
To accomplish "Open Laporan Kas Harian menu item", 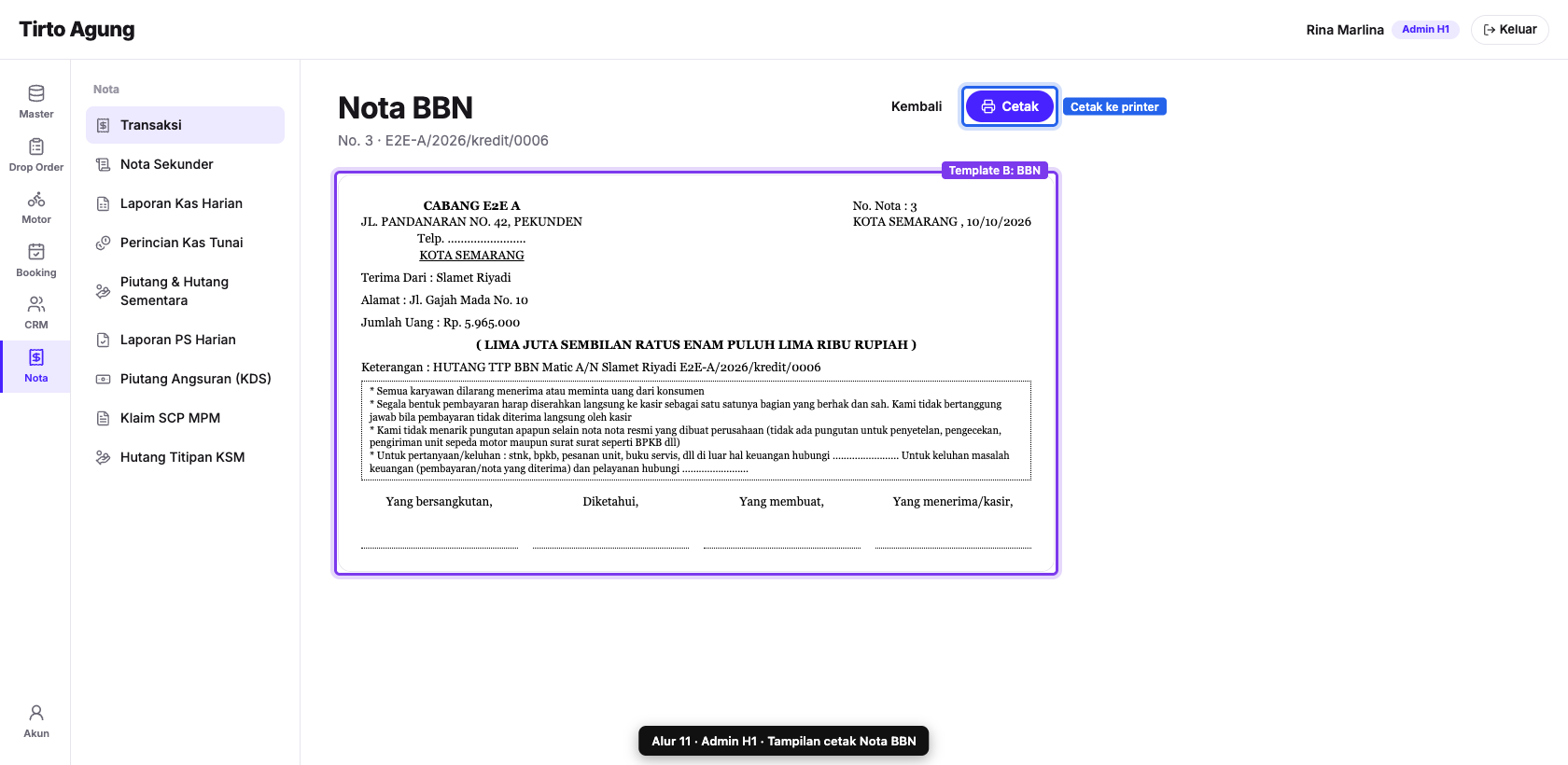I will click(185, 203).
